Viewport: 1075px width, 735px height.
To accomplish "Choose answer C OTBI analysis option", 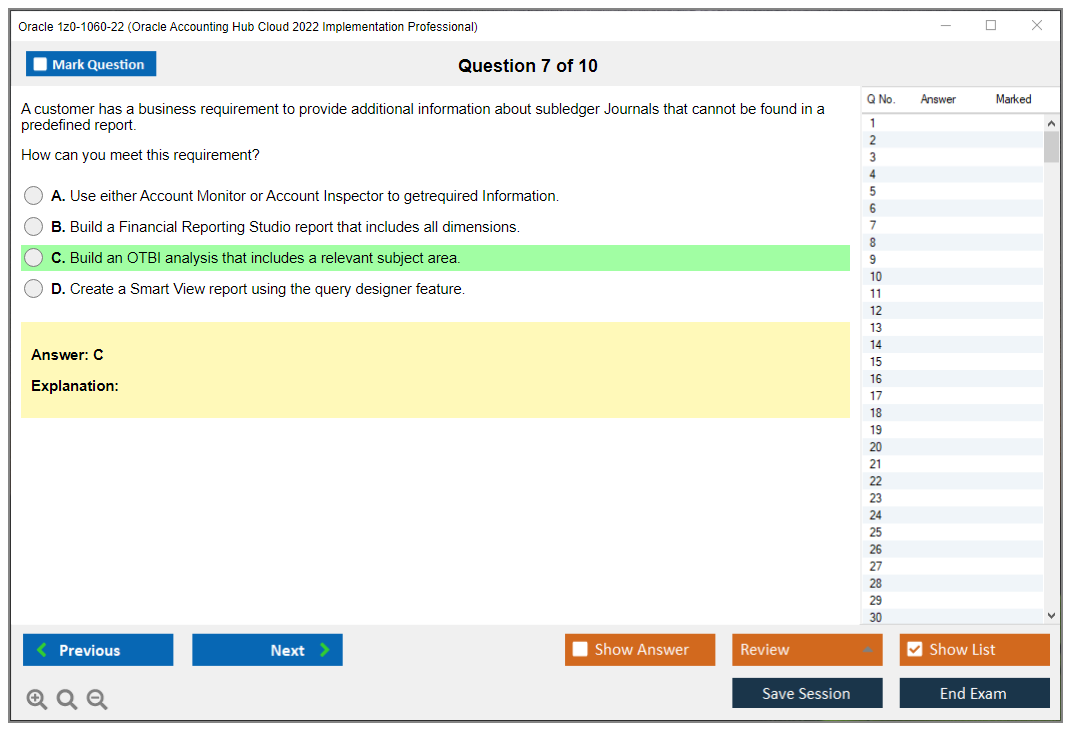I will point(34,258).
